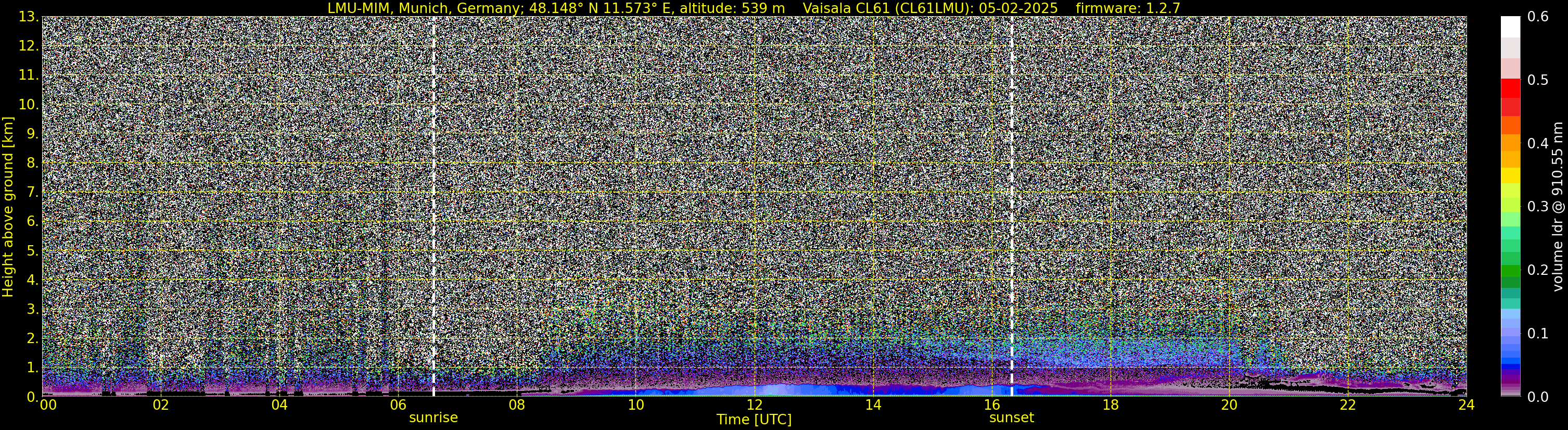Click the time axis tick label 20

click(x=1229, y=406)
